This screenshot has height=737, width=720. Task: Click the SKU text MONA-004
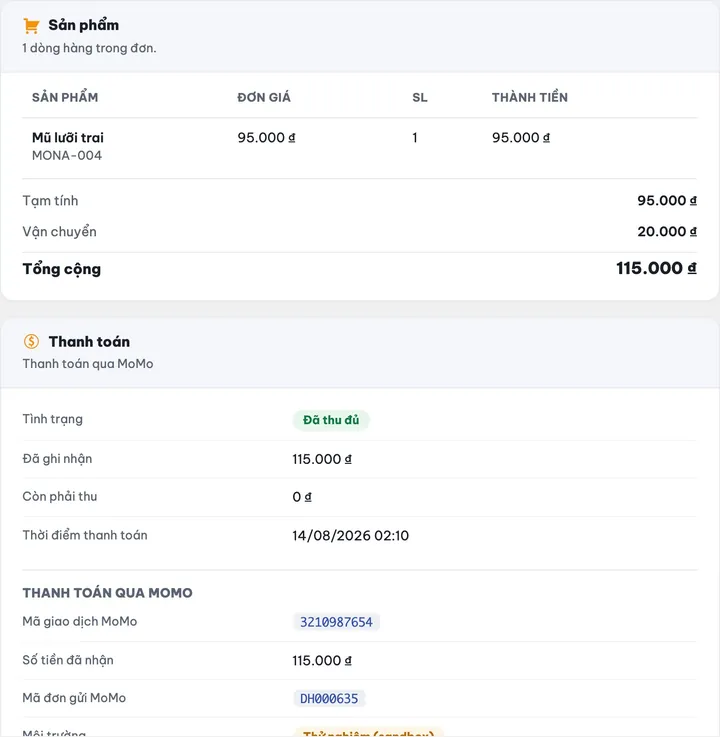(x=67, y=156)
